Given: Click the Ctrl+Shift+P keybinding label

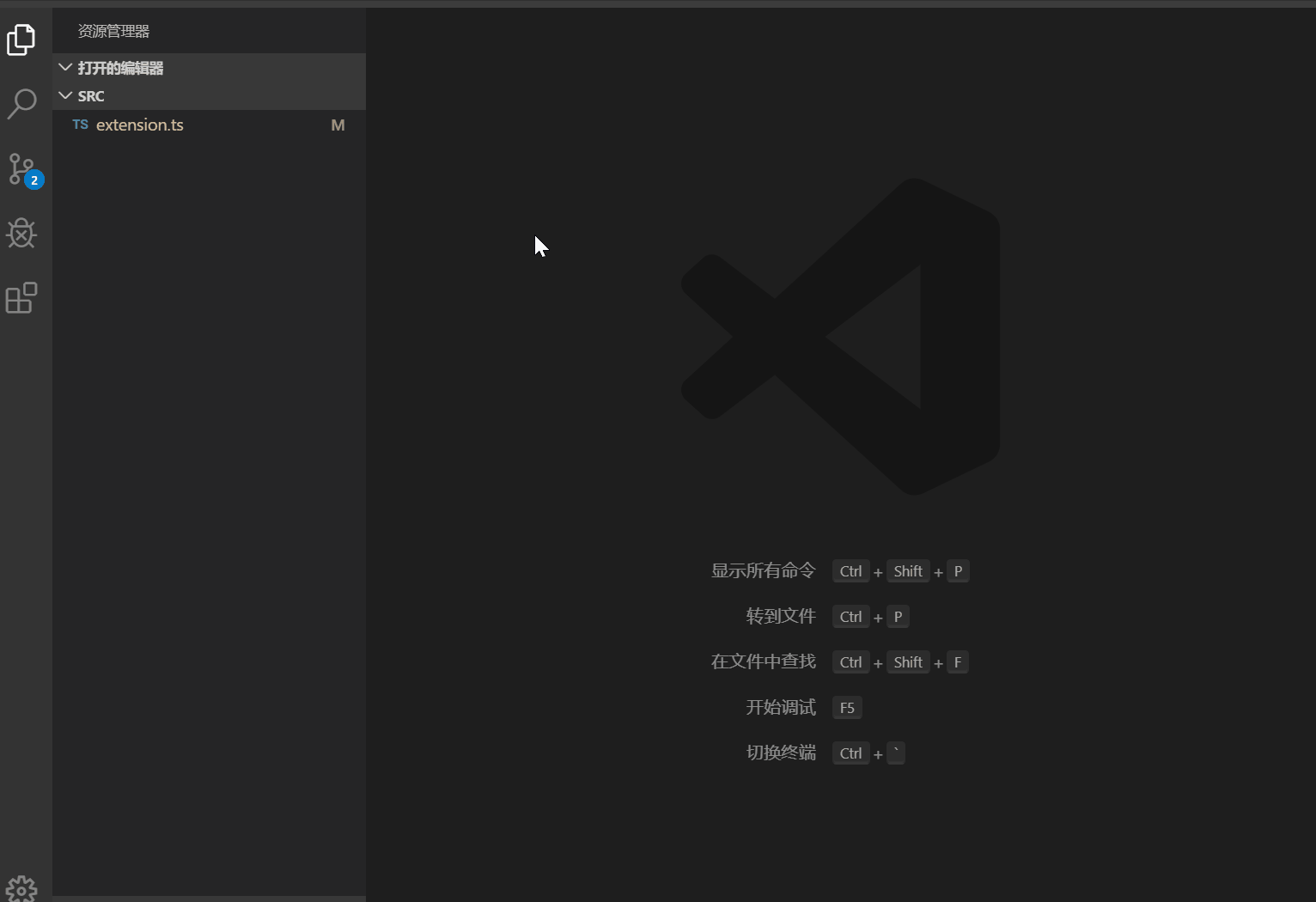Looking at the screenshot, I should [900, 570].
